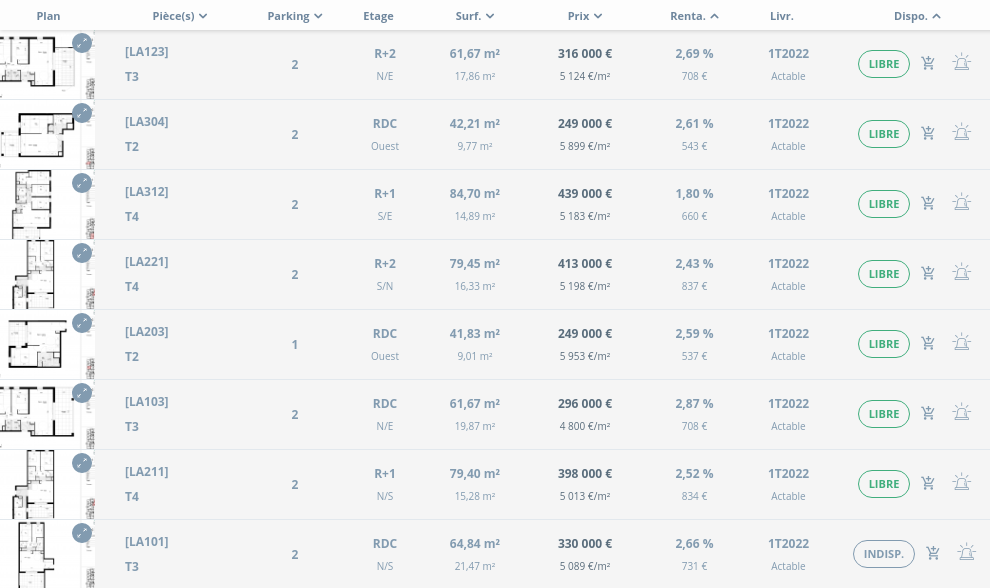Click the INDISP. badge for LA101

coord(883,554)
